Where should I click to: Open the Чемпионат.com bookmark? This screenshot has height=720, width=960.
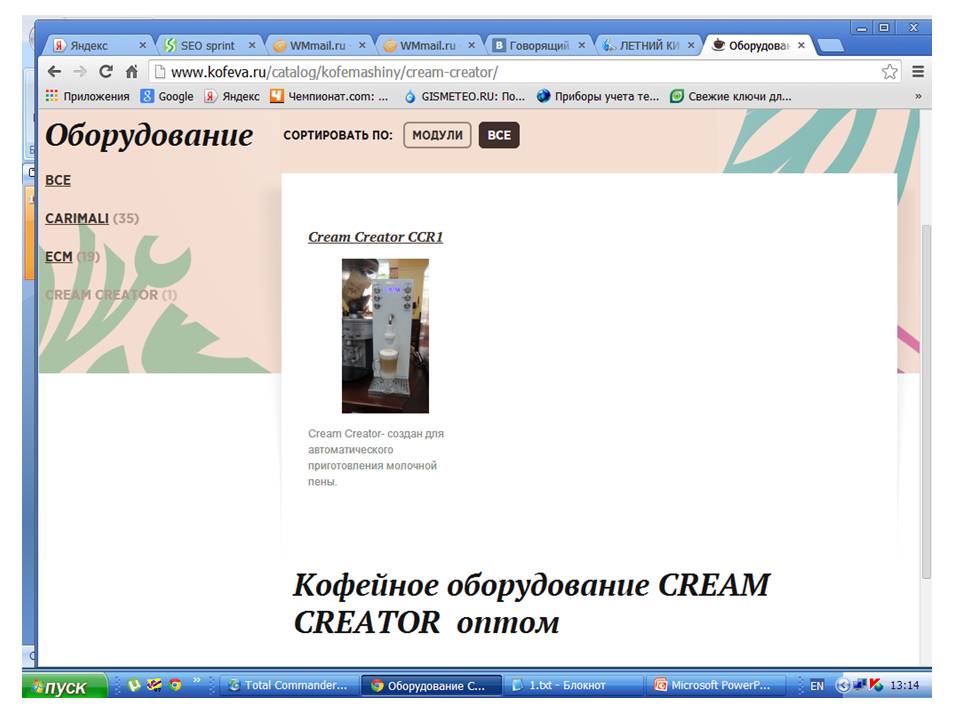(330, 96)
